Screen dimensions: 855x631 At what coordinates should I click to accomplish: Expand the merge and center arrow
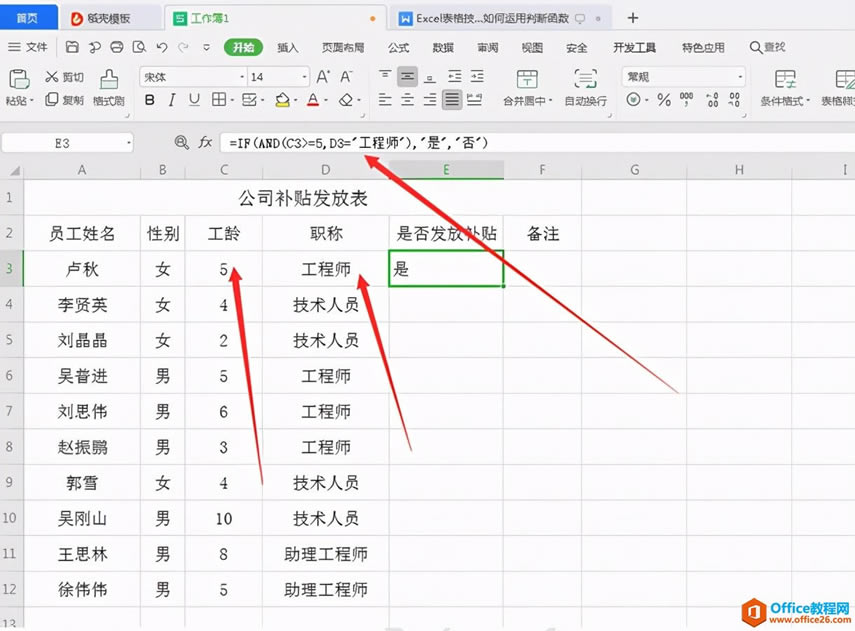coord(550,101)
